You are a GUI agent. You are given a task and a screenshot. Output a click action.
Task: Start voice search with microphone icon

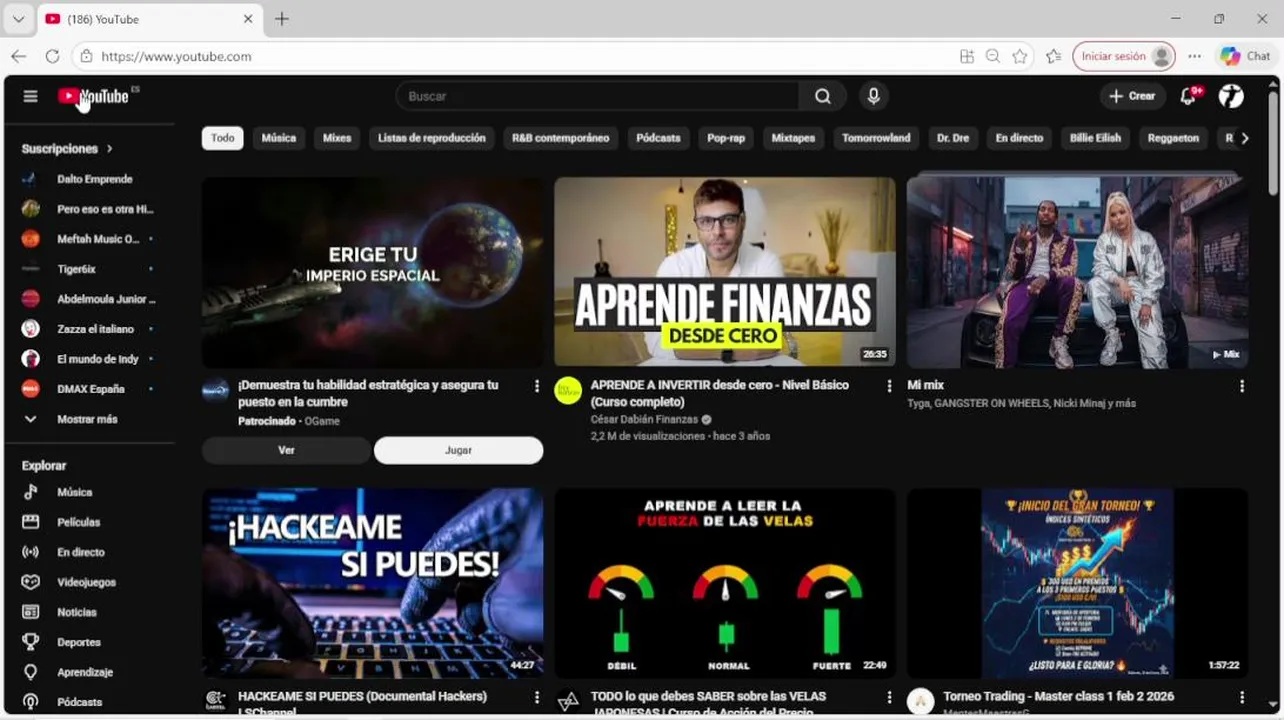pos(873,96)
